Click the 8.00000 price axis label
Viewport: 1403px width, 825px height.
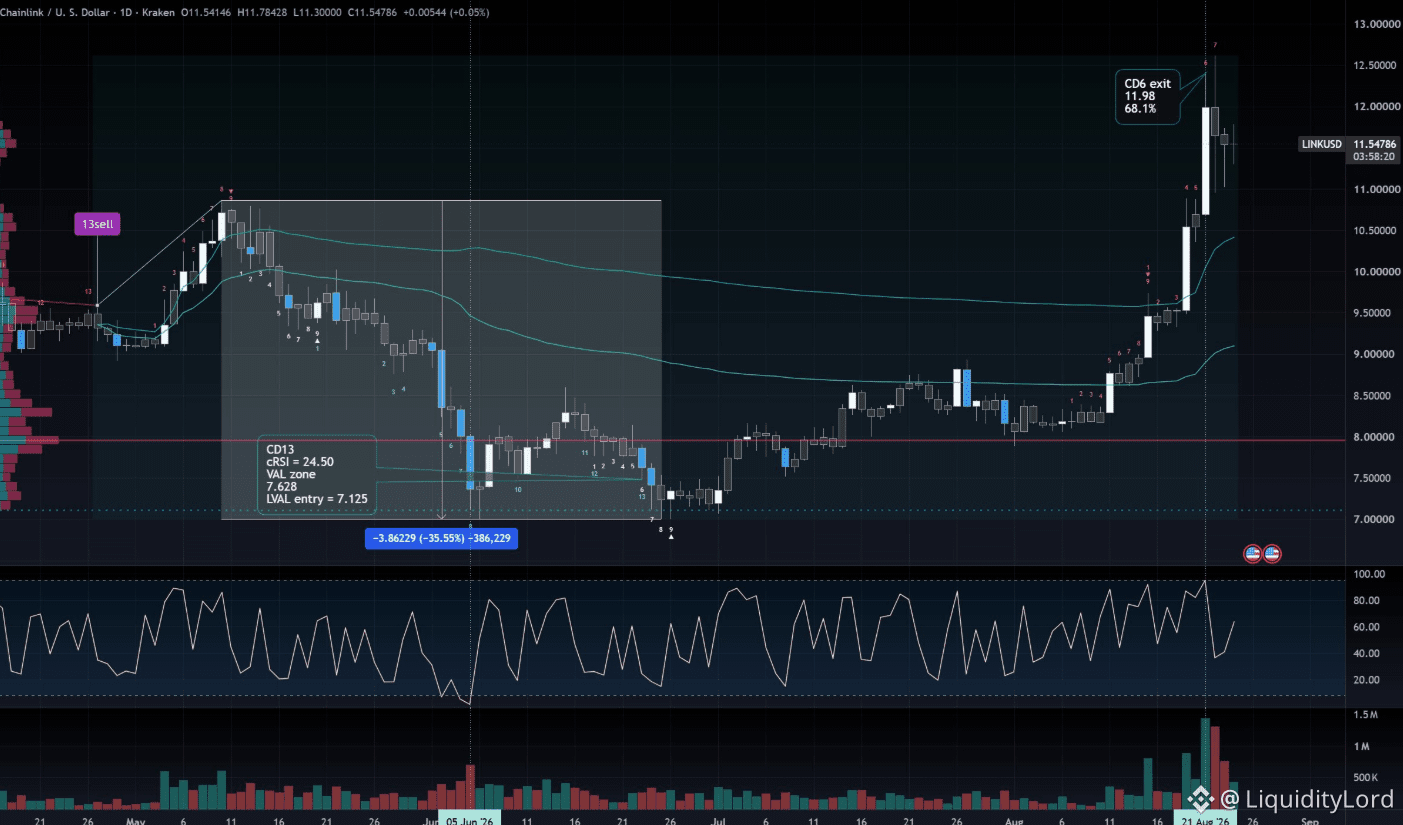[x=1373, y=438]
